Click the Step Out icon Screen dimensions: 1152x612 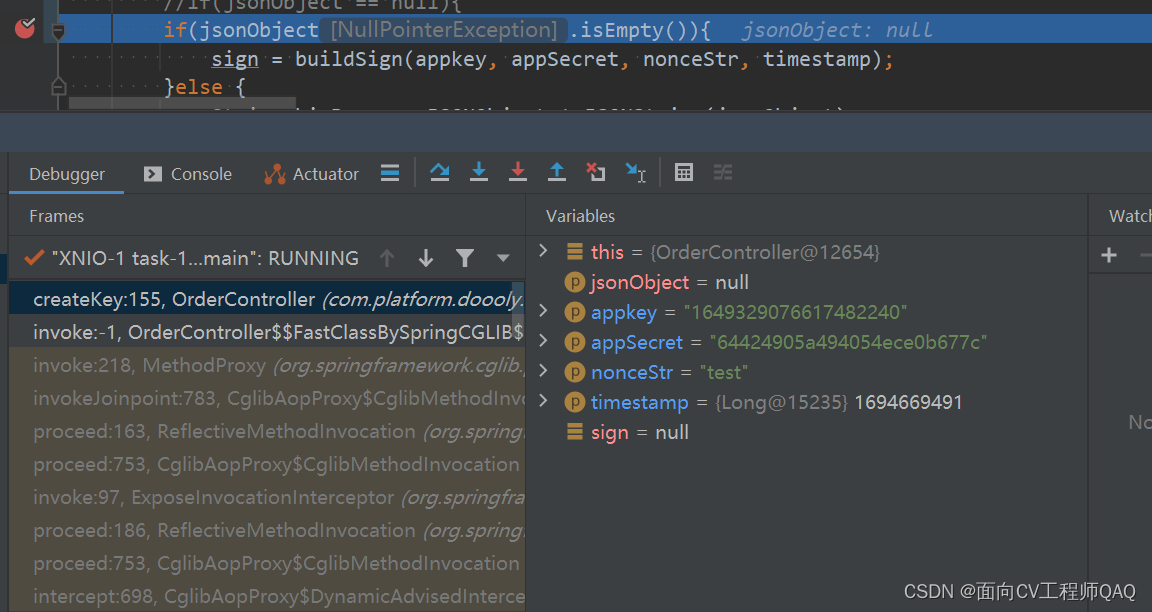pyautogui.click(x=557, y=172)
